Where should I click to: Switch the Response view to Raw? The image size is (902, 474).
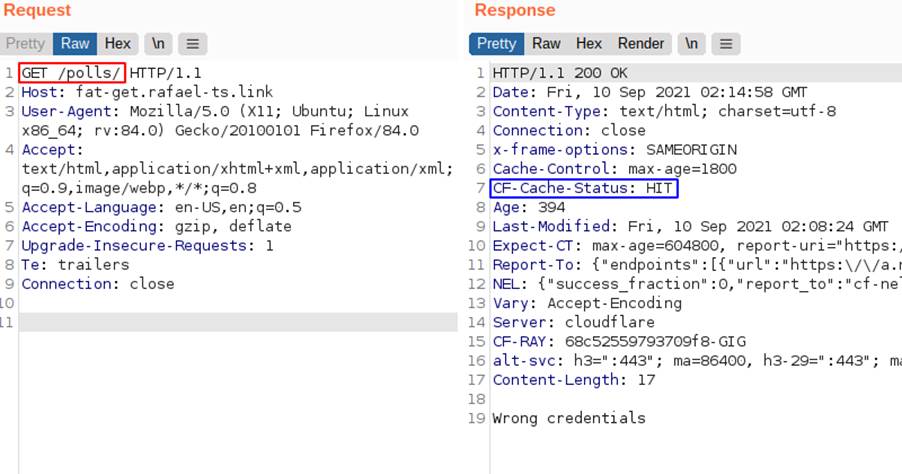[546, 44]
